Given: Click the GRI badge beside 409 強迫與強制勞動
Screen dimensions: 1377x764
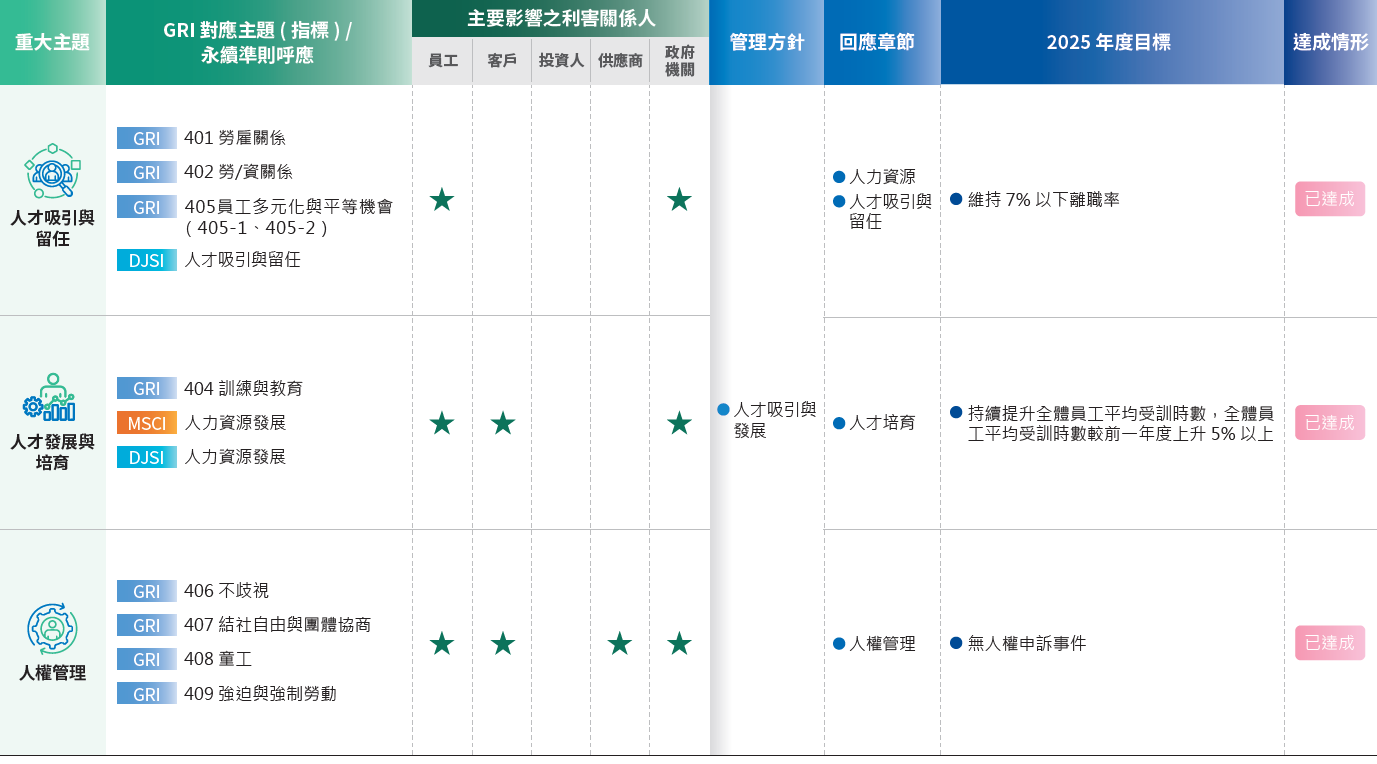Looking at the screenshot, I should click(147, 693).
